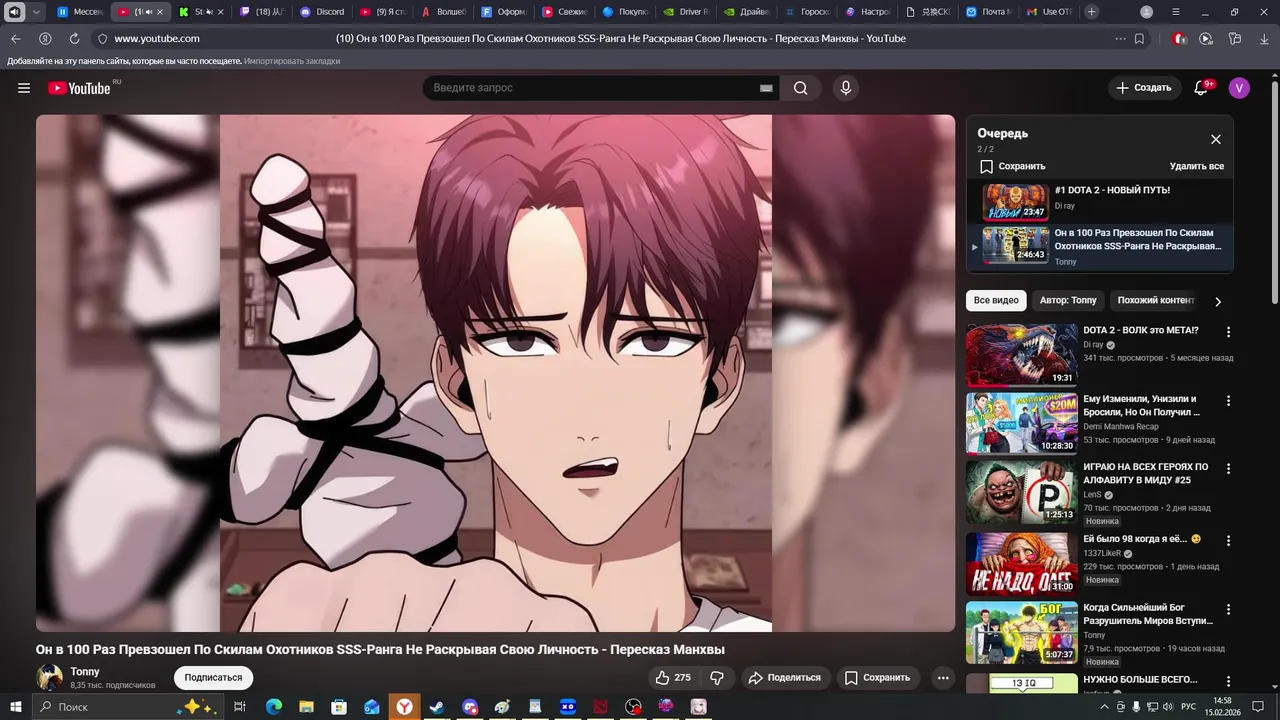Image resolution: width=1280 pixels, height=720 pixels.
Task: Open options for DOTA 2 - ВОЛК video
Action: pos(1229,332)
